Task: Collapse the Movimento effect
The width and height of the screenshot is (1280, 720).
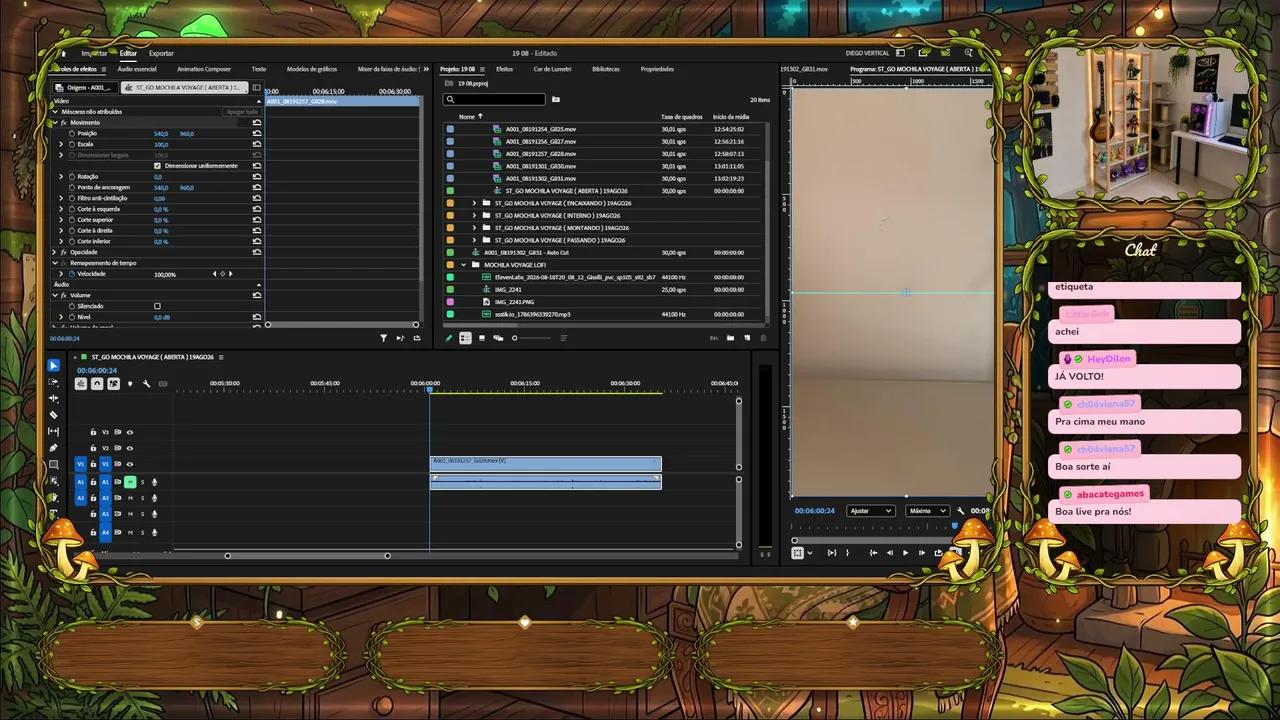Action: coord(54,122)
